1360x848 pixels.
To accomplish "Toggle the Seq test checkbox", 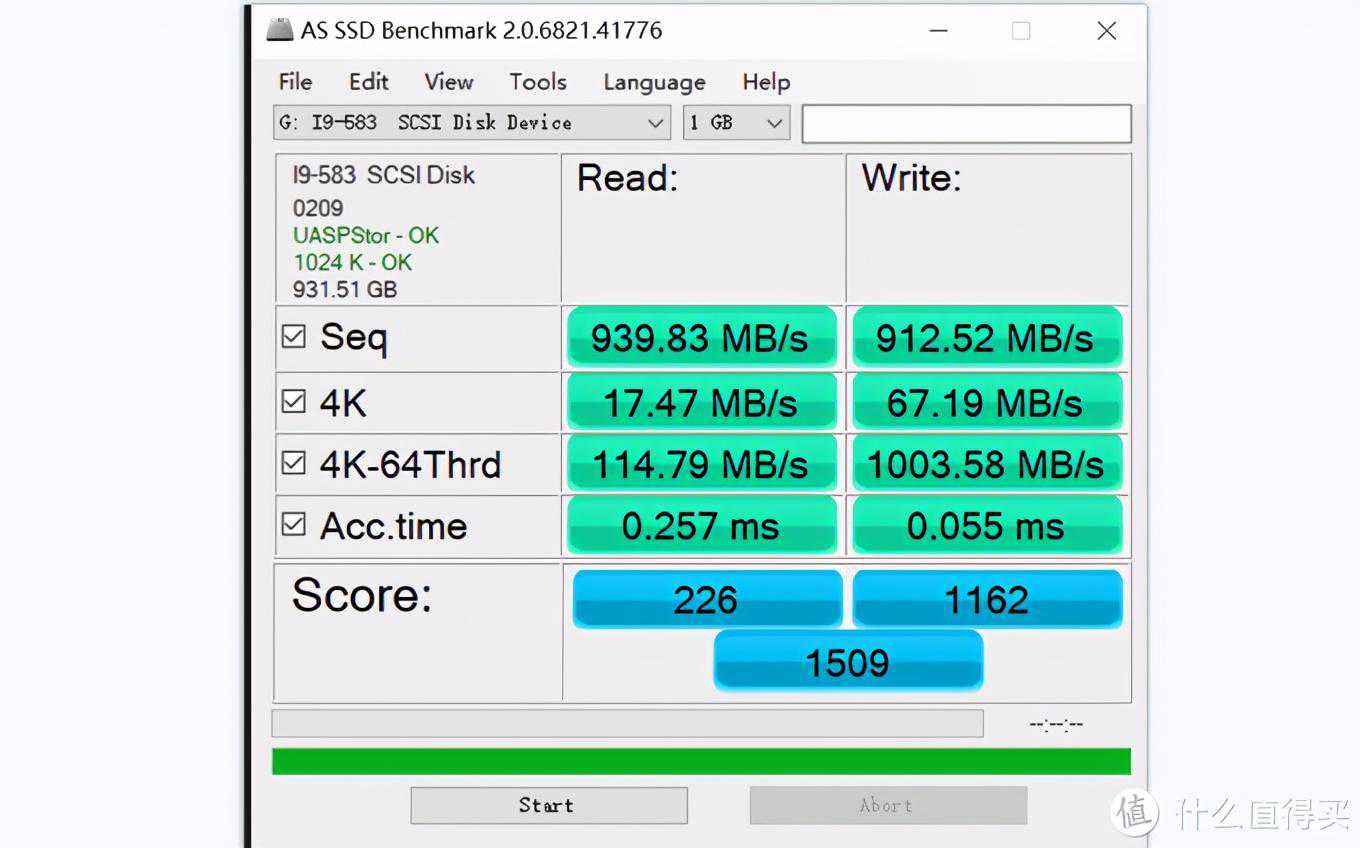I will pos(294,337).
